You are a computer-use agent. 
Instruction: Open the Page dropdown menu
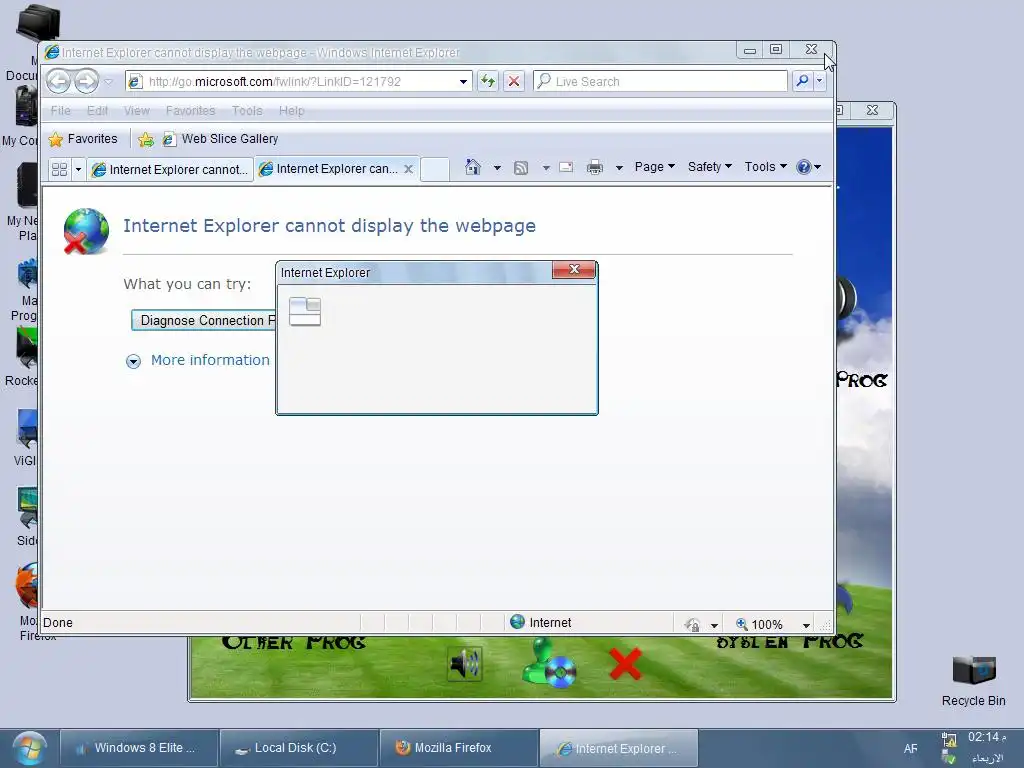pos(654,167)
